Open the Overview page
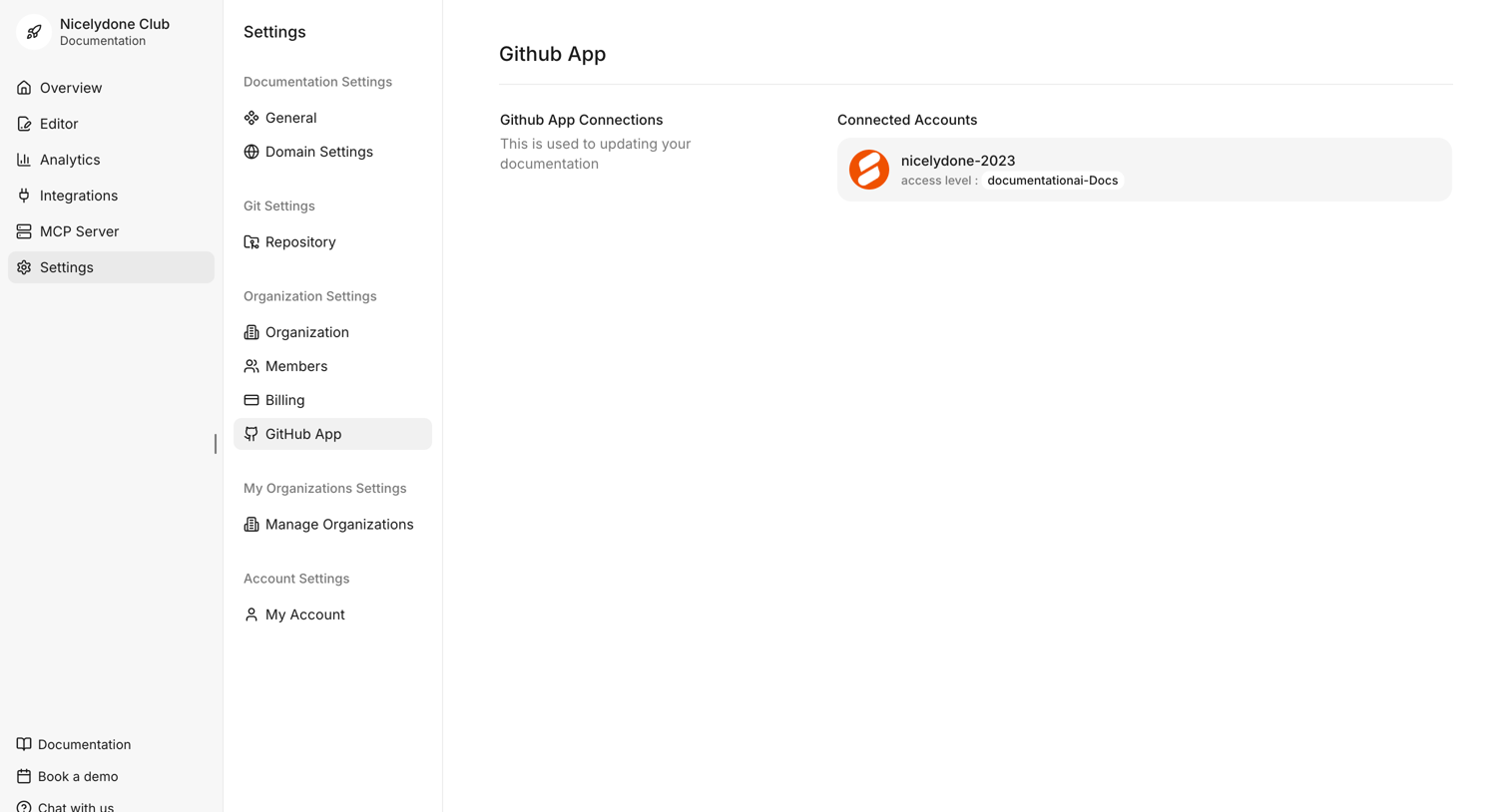Viewport: 1509px width, 812px height. [111, 88]
